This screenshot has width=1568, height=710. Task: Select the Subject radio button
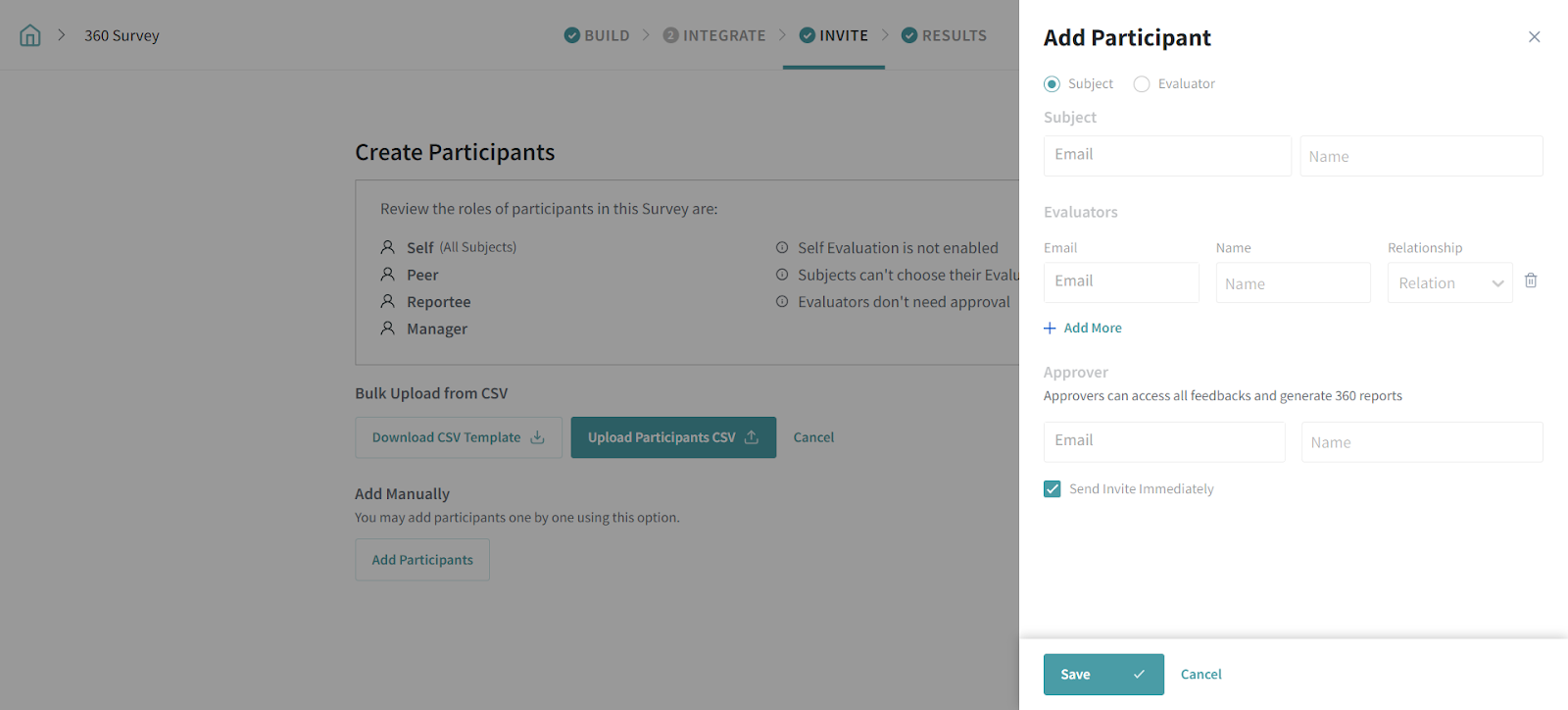pos(1053,84)
